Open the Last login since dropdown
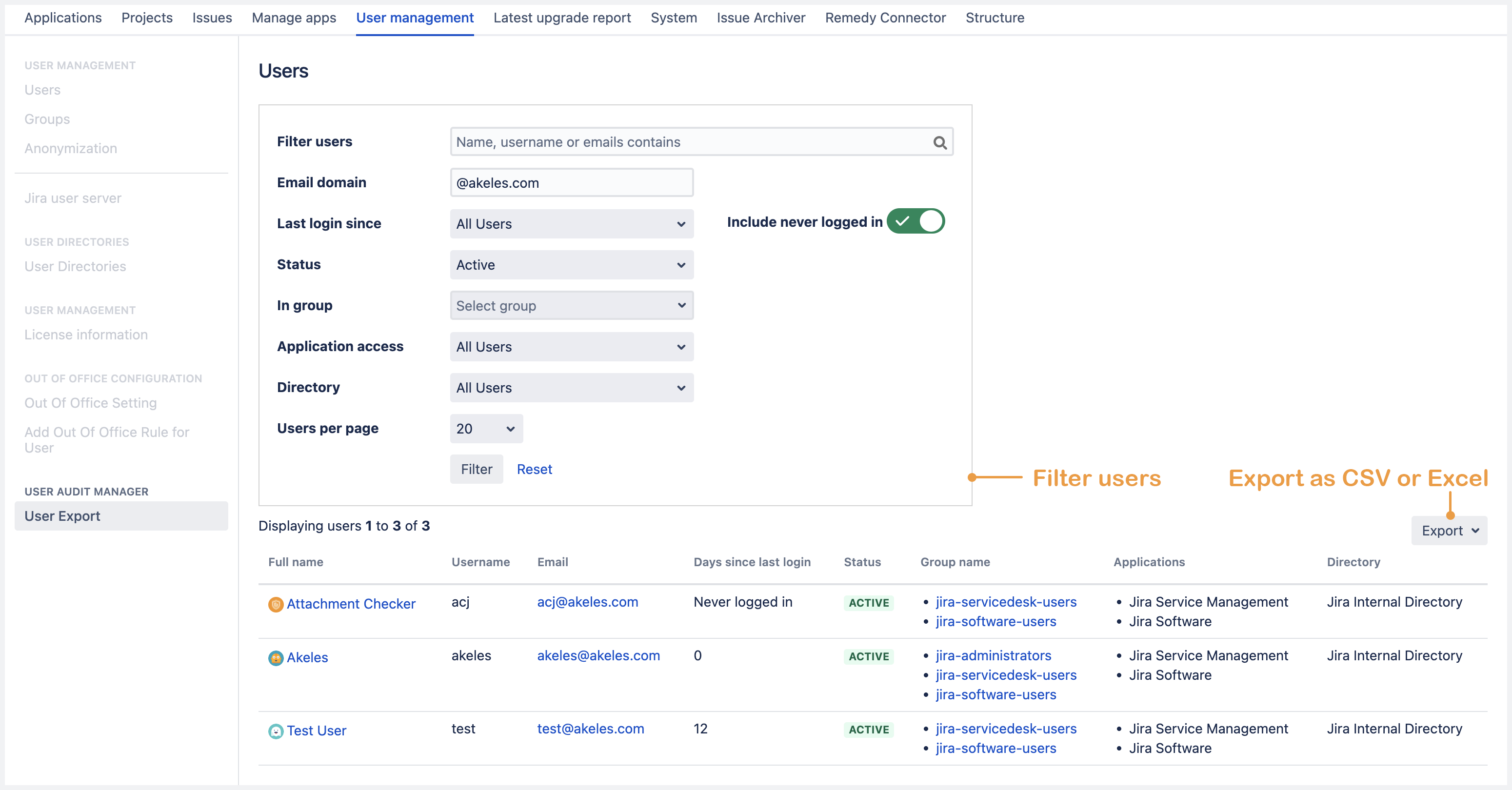The width and height of the screenshot is (1512, 790). click(571, 224)
